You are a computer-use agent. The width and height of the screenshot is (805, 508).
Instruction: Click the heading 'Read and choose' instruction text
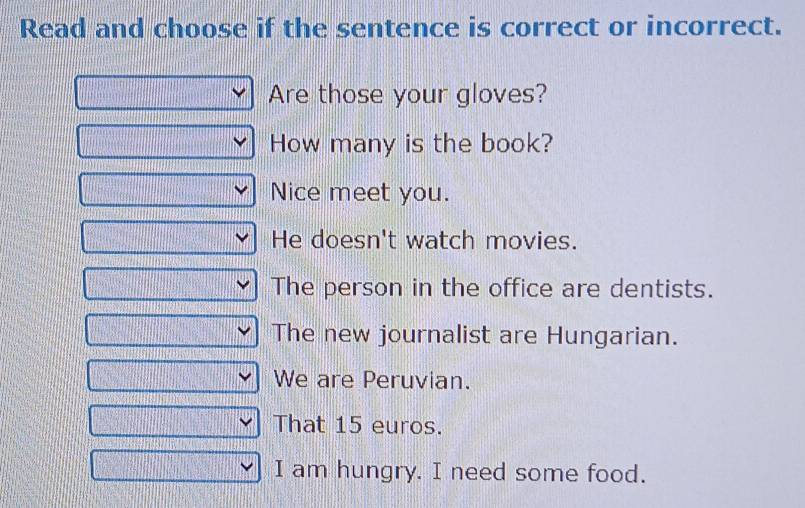pos(400,26)
